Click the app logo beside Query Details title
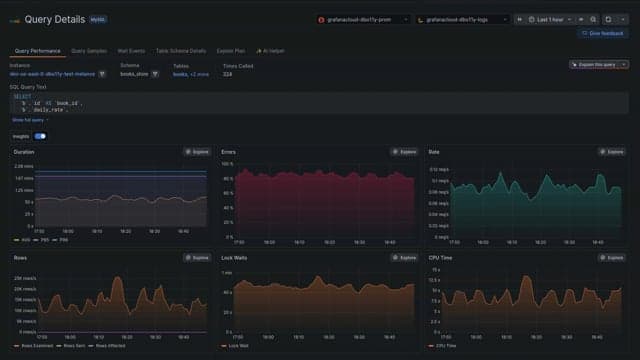The image size is (640, 360). point(15,20)
